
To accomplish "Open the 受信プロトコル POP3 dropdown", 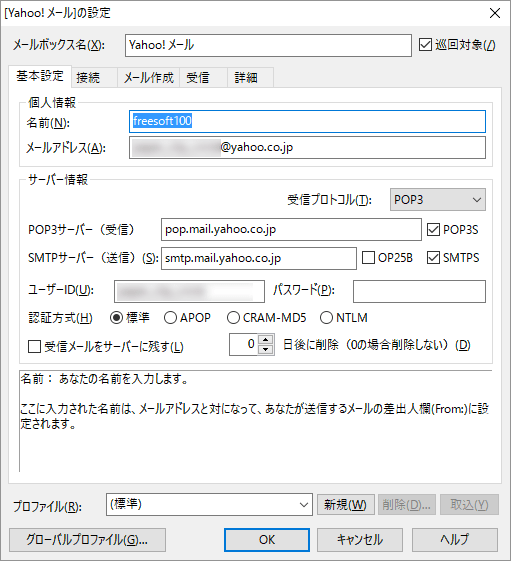I will pyautogui.click(x=438, y=200).
